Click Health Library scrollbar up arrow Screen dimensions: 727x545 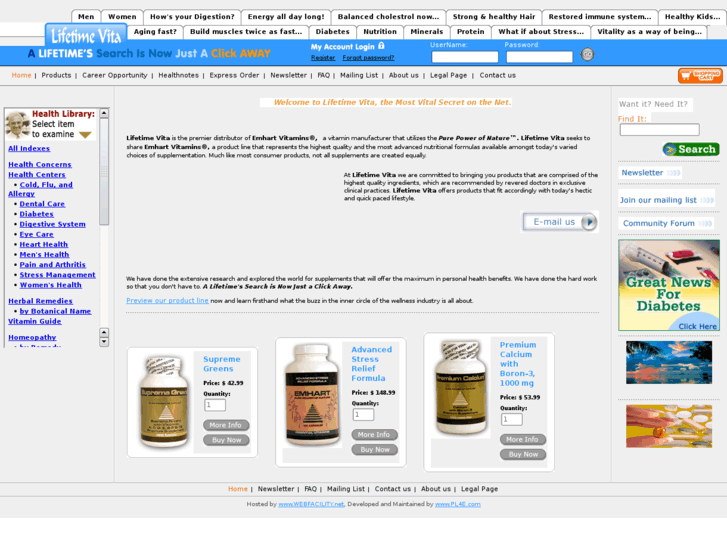[104, 113]
